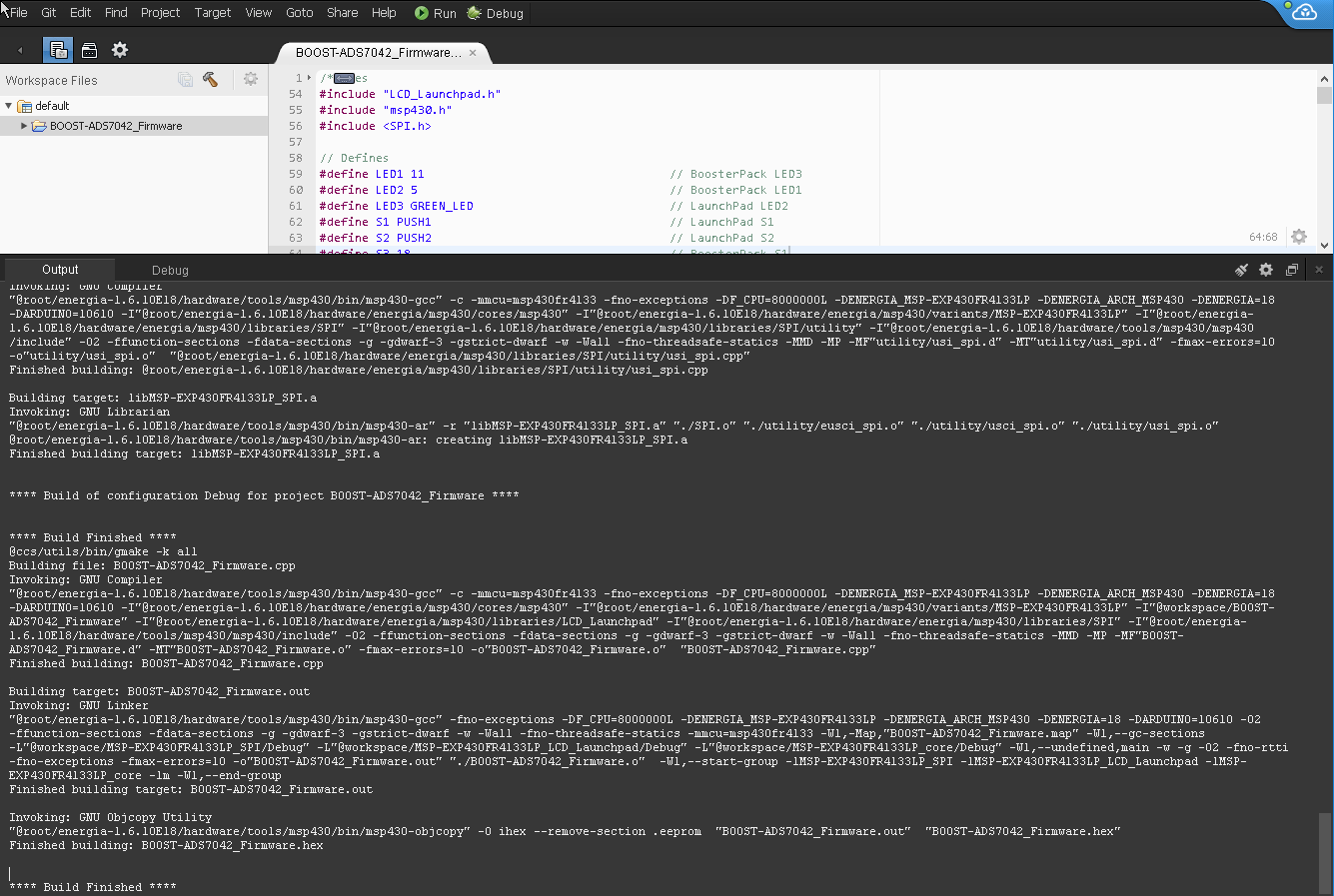Open preferences gear in the left toolbar

pos(120,50)
